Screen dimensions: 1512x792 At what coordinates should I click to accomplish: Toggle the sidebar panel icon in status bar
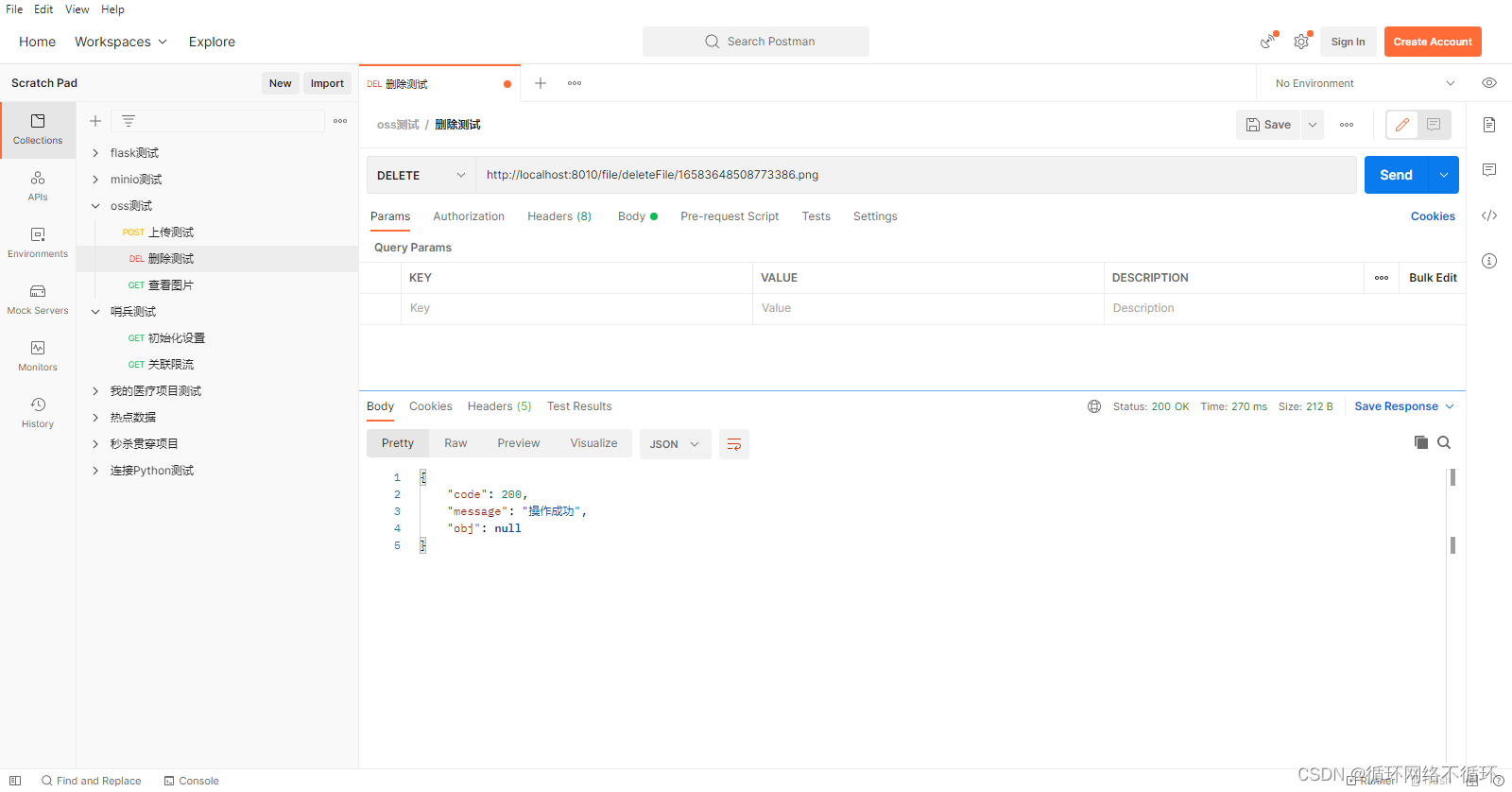[x=15, y=781]
